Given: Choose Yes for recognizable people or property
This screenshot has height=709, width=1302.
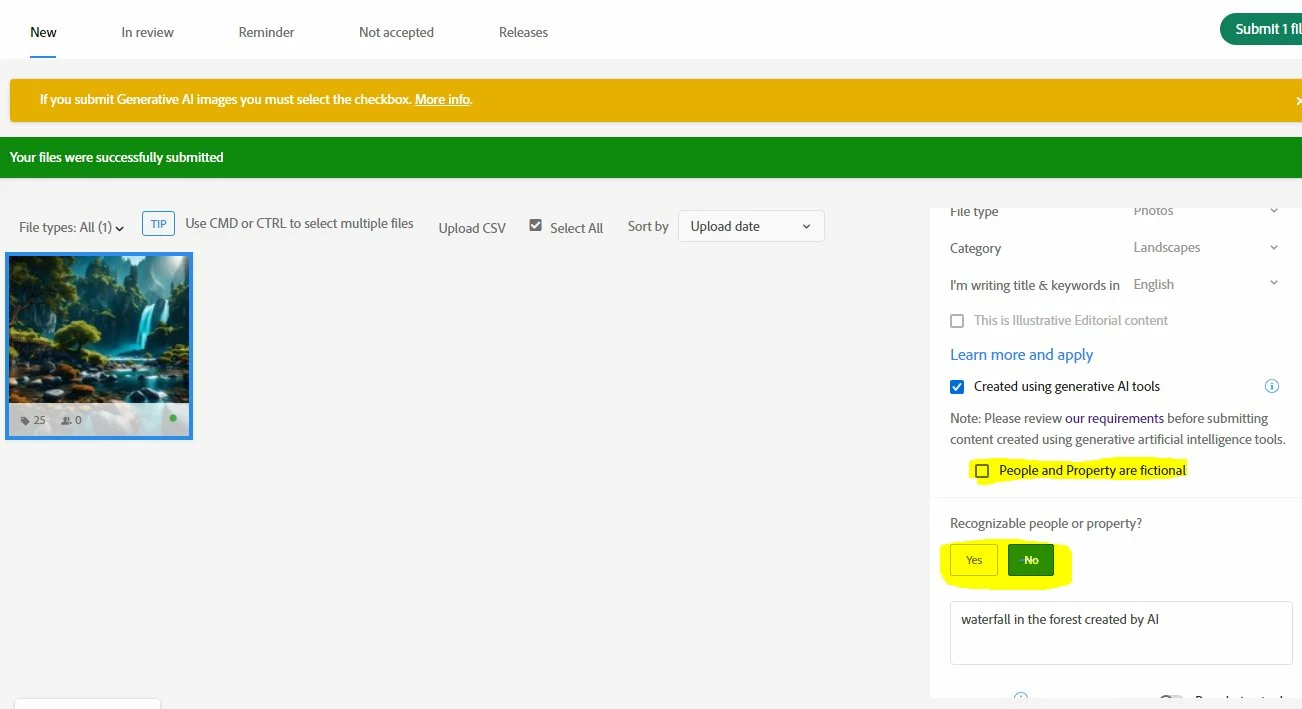Looking at the screenshot, I should (x=974, y=560).
